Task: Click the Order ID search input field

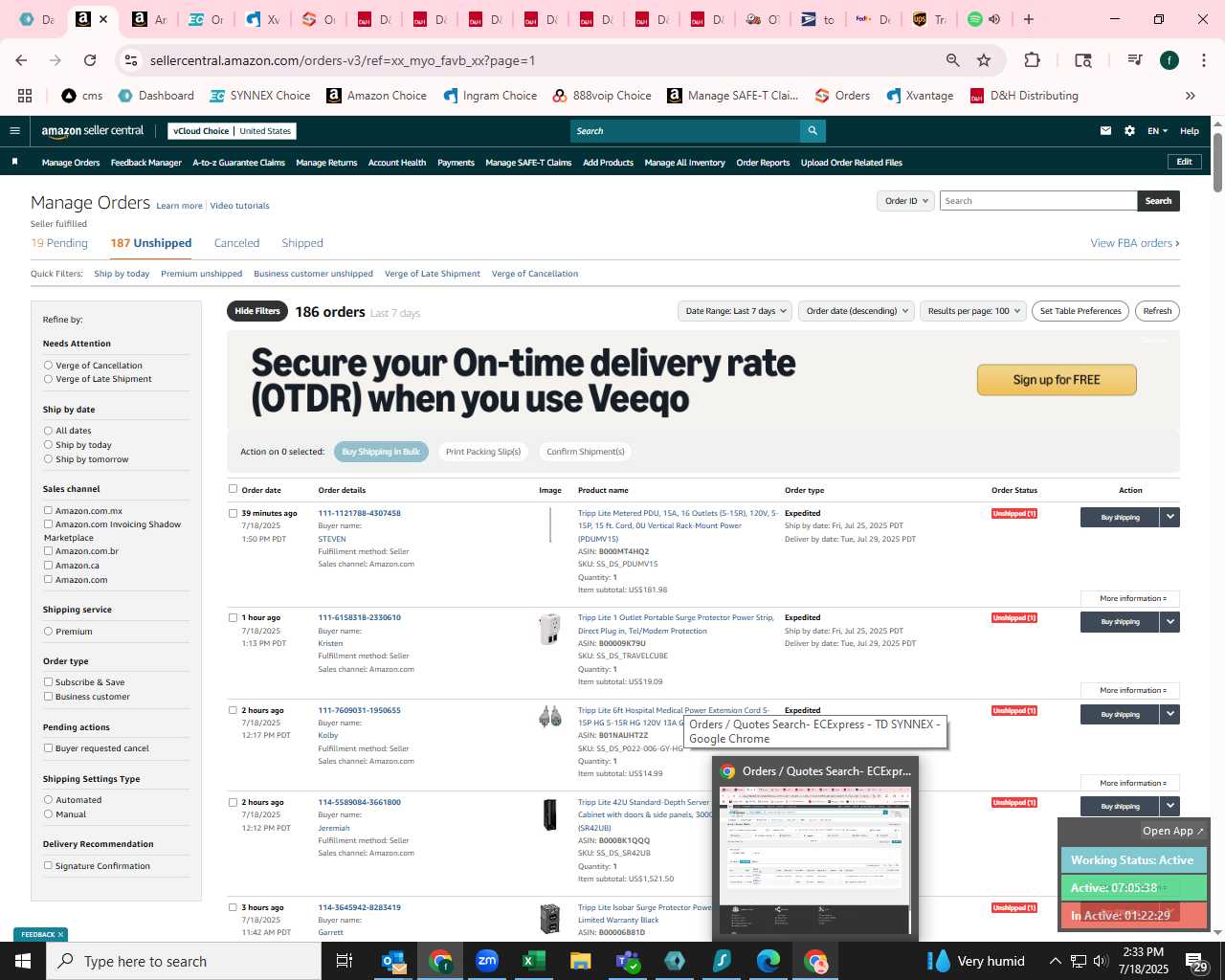Action: point(1037,201)
